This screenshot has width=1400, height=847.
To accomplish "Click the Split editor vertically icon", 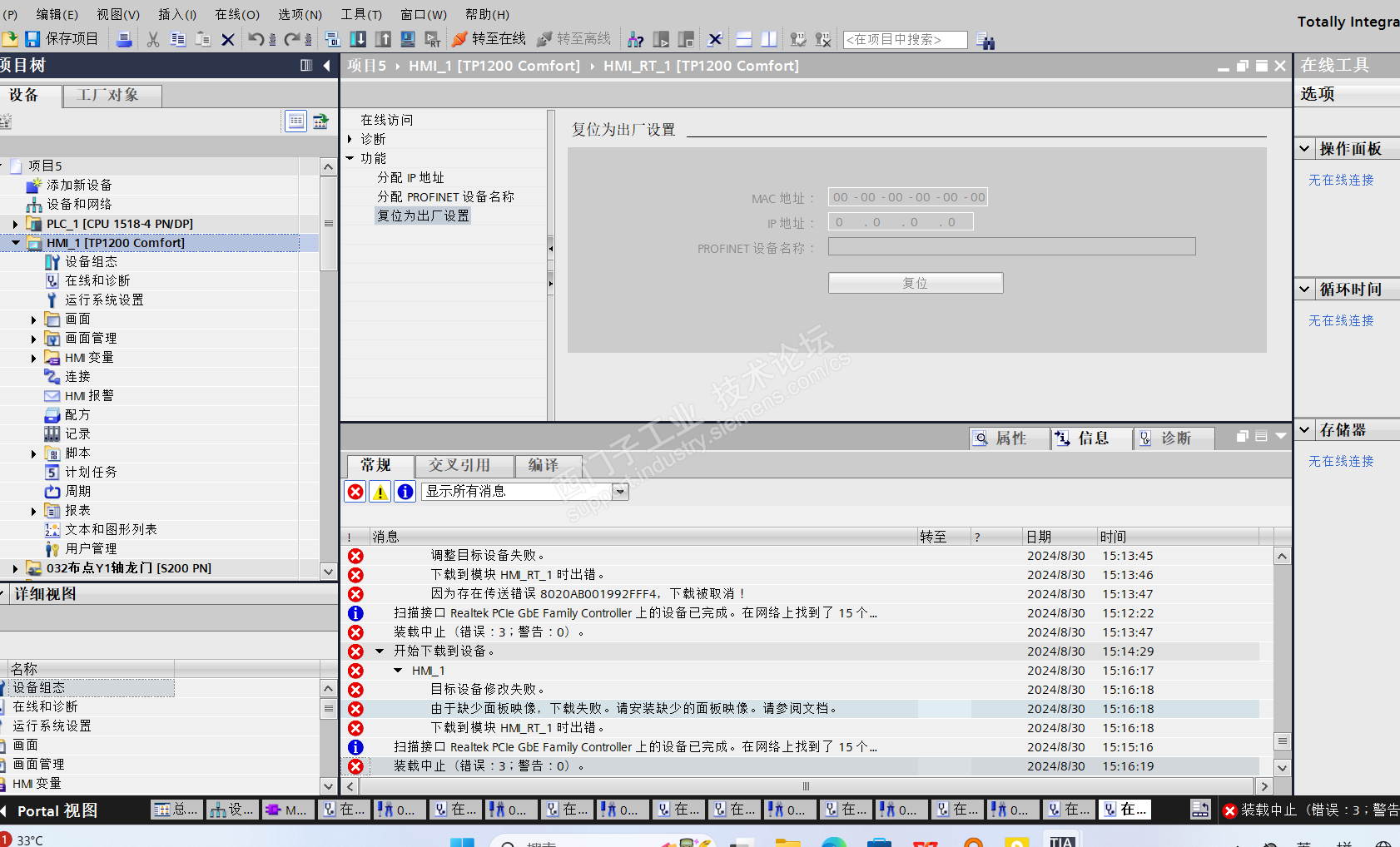I will (769, 39).
